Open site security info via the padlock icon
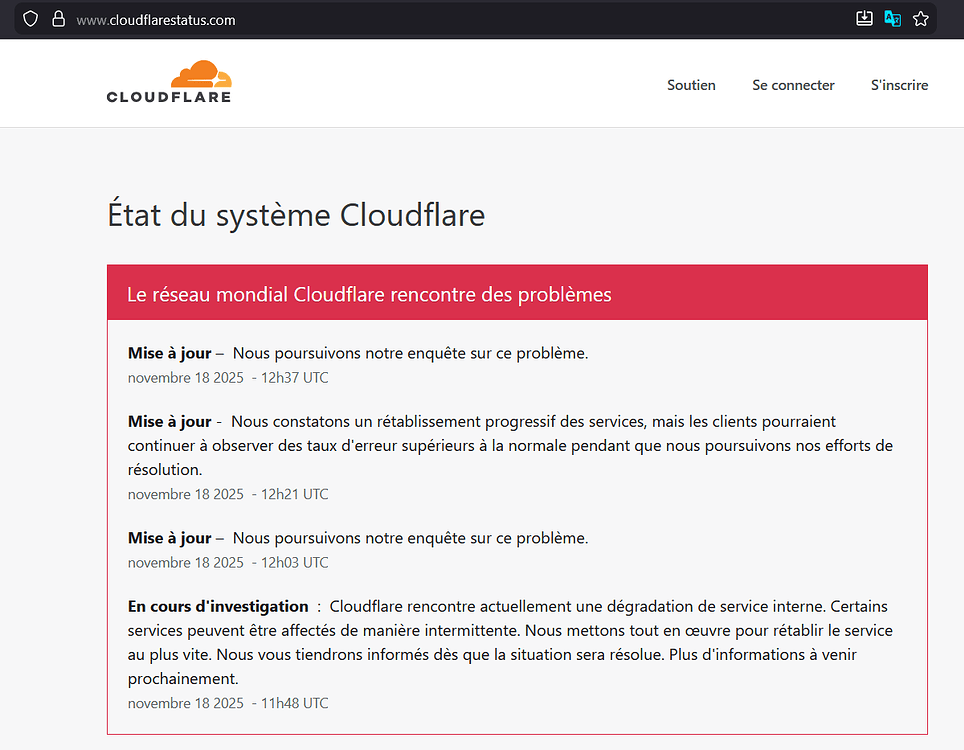Screen dimensions: 964x750 (x=58, y=18)
